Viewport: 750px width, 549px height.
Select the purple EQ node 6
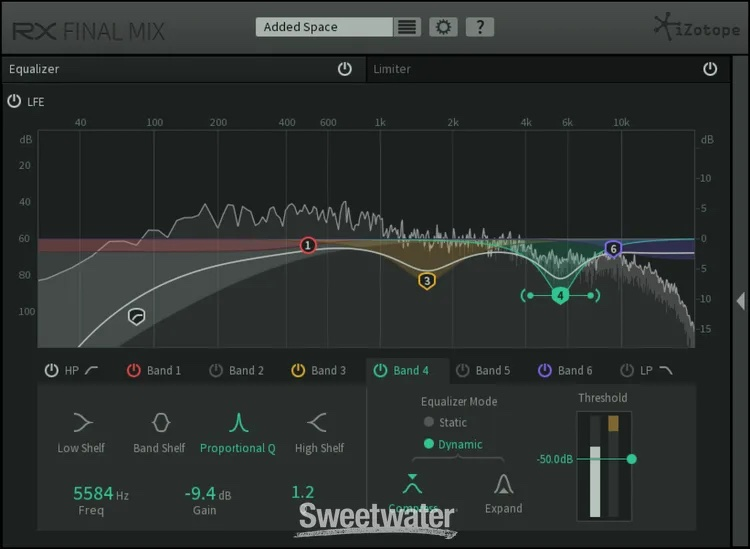[613, 249]
